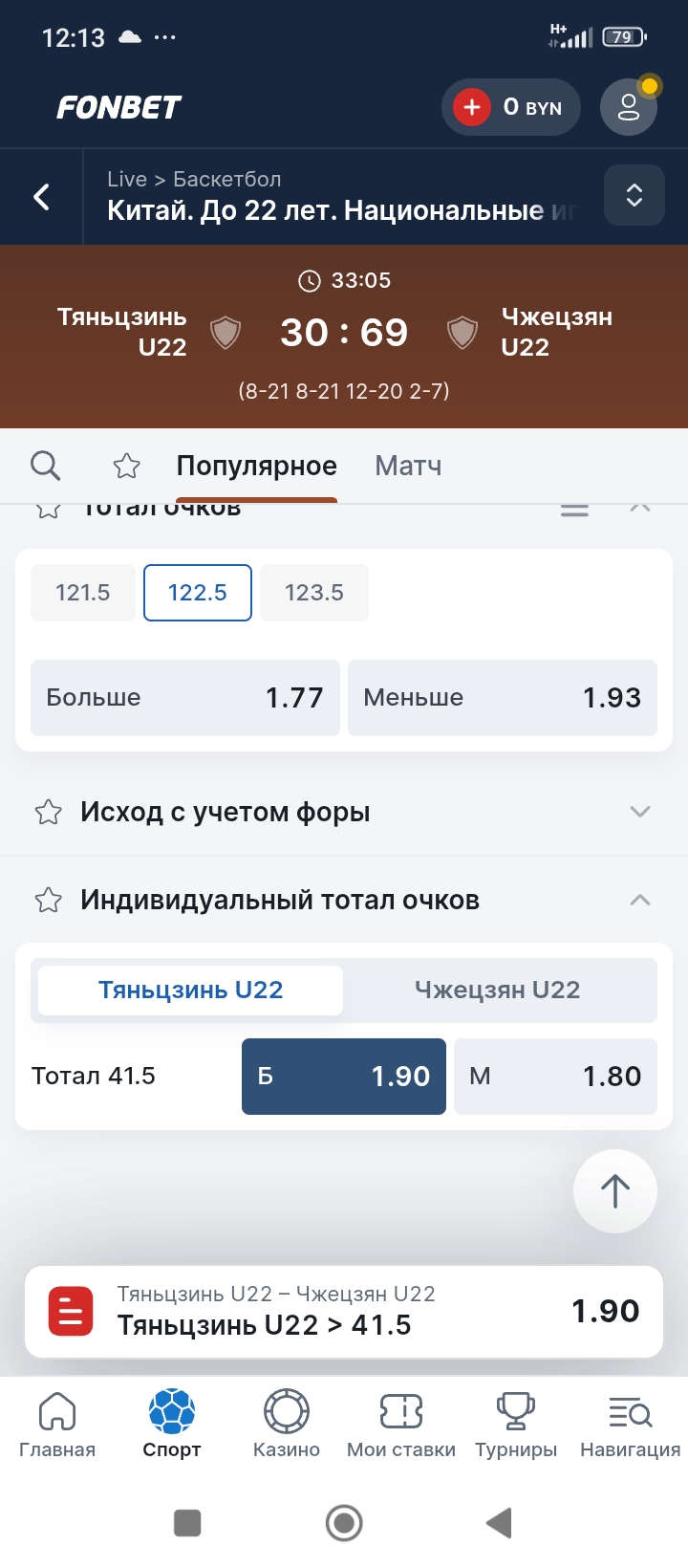This screenshot has width=688, height=1568.
Task: Bet on Больше at 1.77
Action: [185, 698]
